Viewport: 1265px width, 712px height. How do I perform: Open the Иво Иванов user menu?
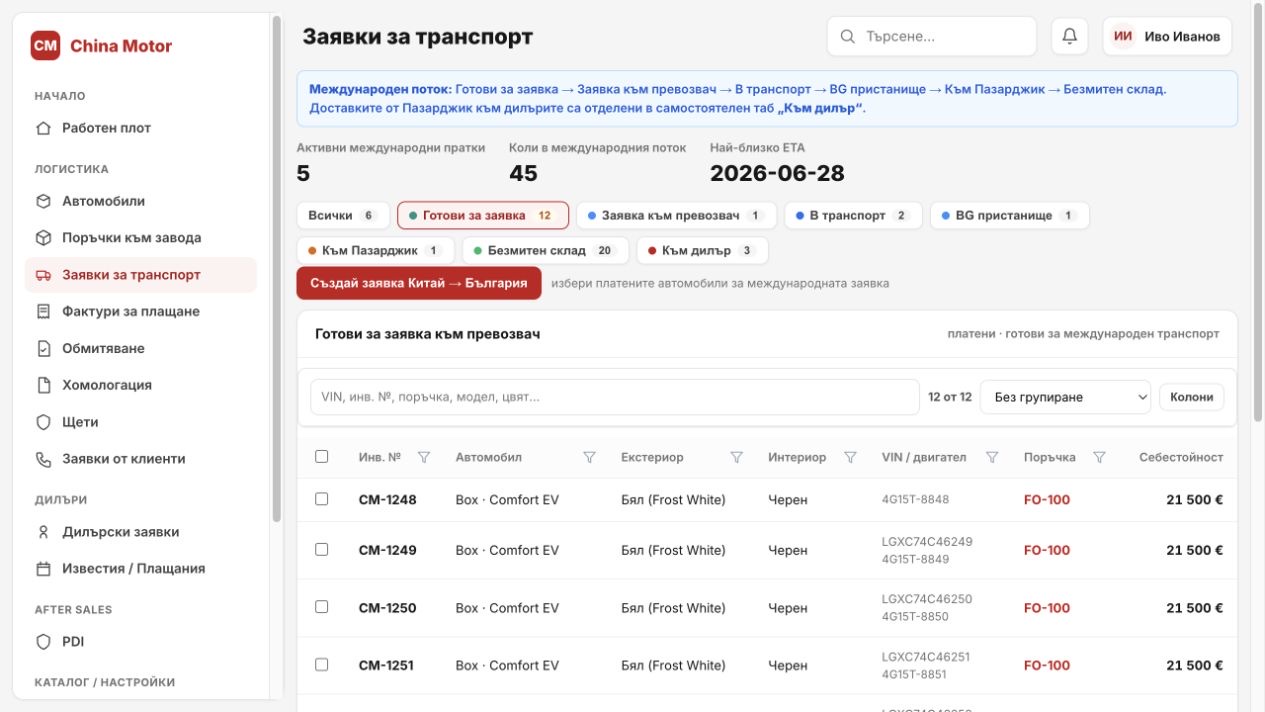point(1167,36)
